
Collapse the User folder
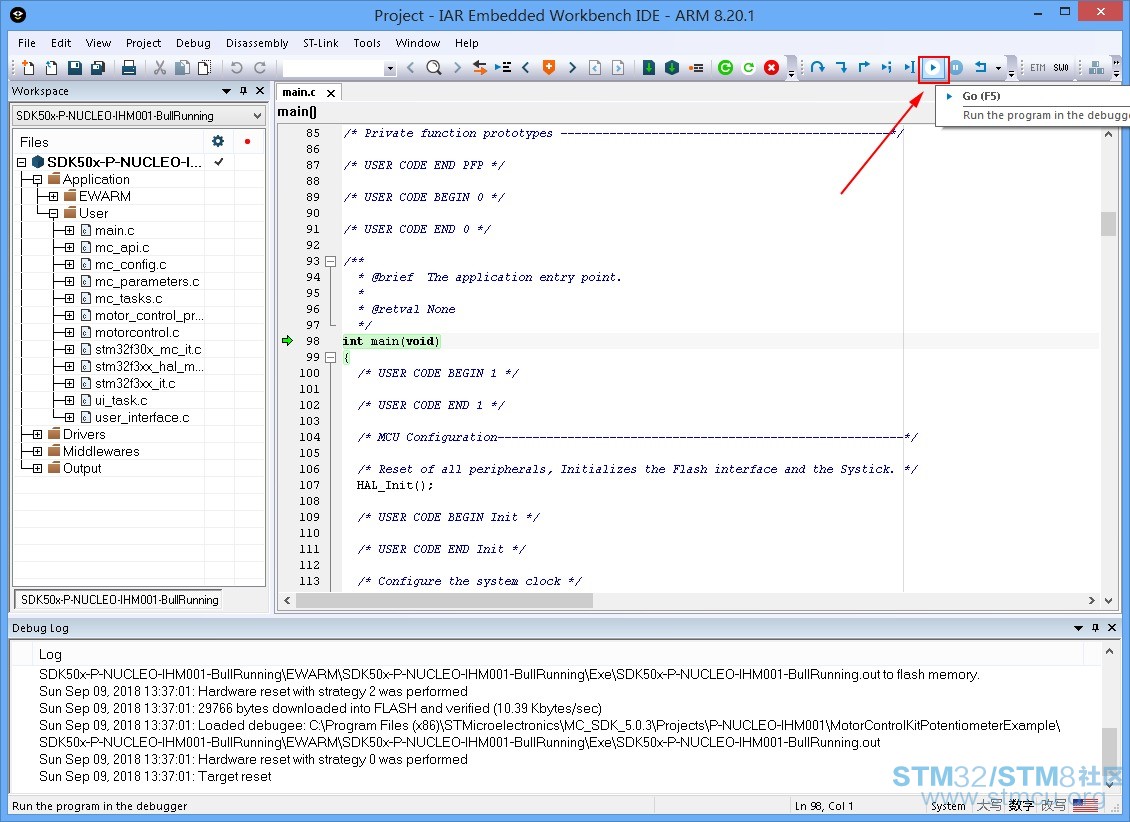click(x=53, y=213)
